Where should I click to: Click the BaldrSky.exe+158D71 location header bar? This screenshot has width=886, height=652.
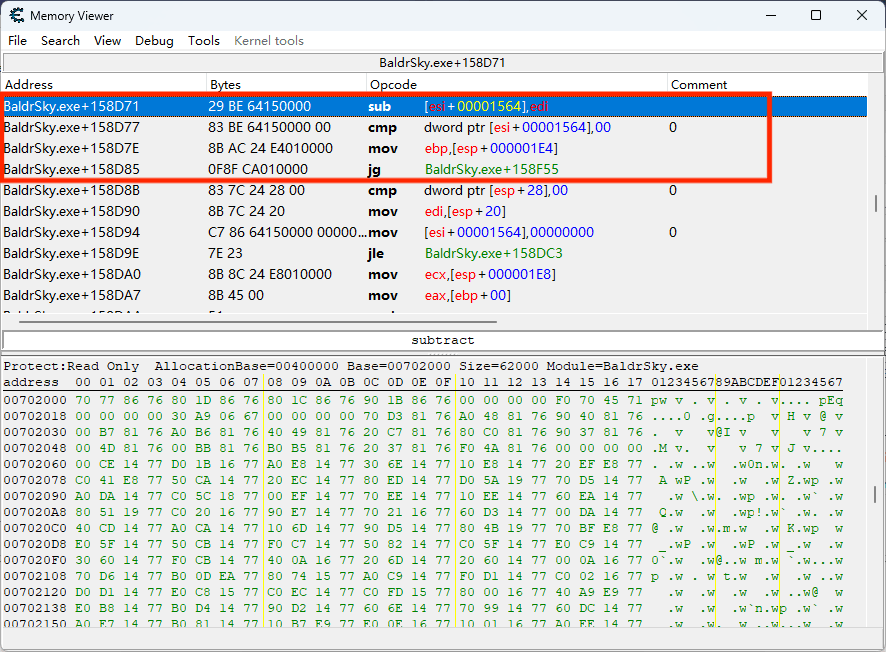[442, 62]
